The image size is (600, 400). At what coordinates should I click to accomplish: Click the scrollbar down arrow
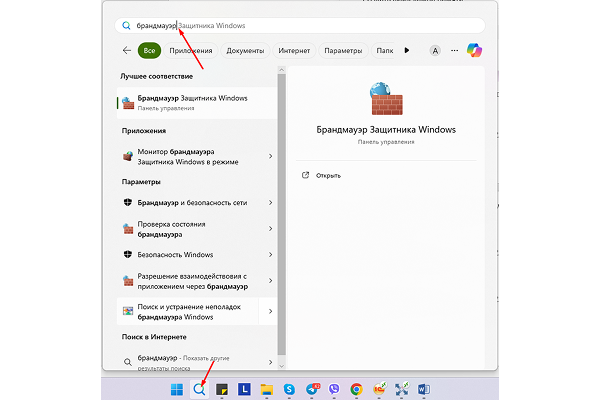[x=282, y=366]
